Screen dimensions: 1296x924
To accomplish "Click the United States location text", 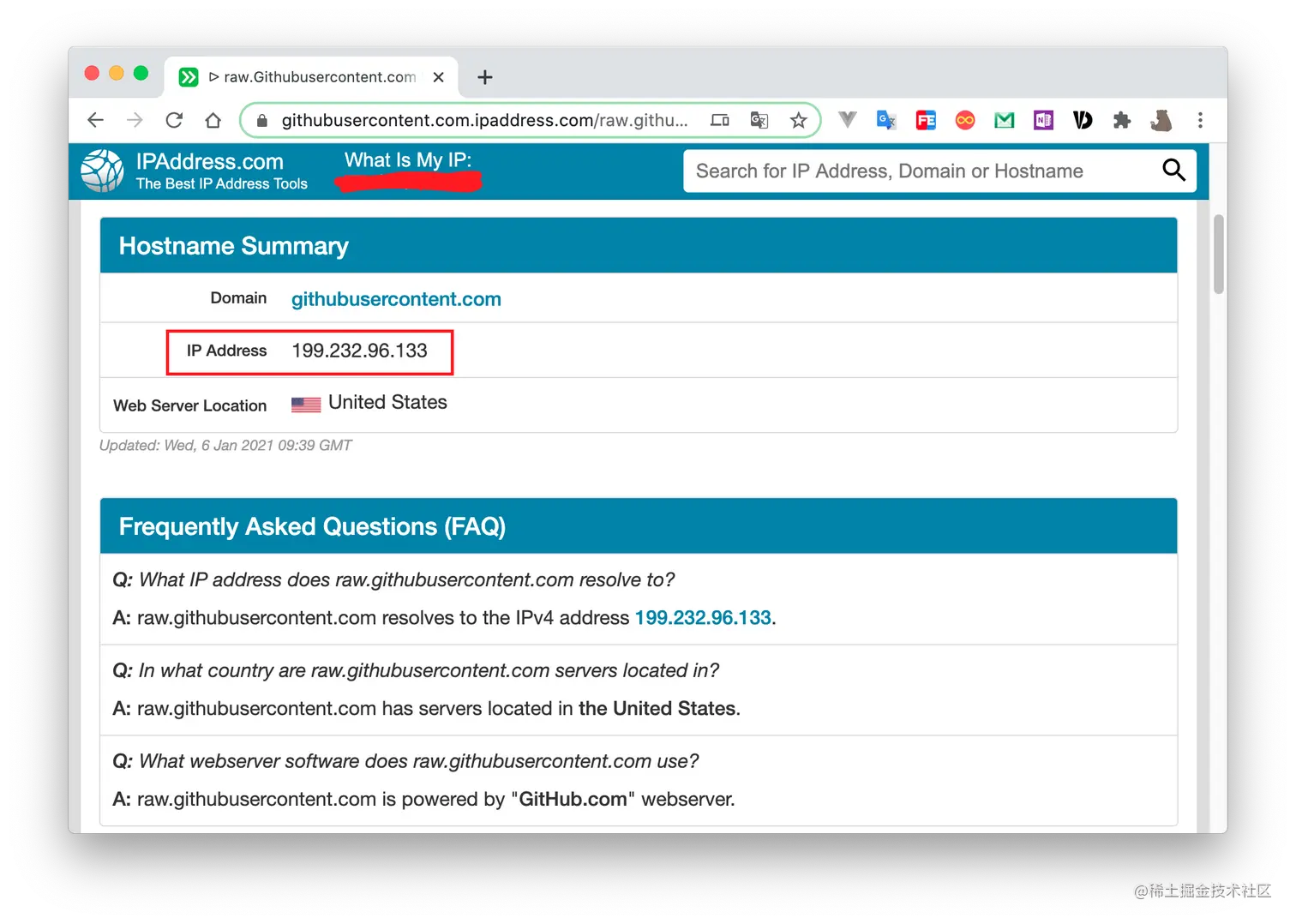I will [387, 403].
